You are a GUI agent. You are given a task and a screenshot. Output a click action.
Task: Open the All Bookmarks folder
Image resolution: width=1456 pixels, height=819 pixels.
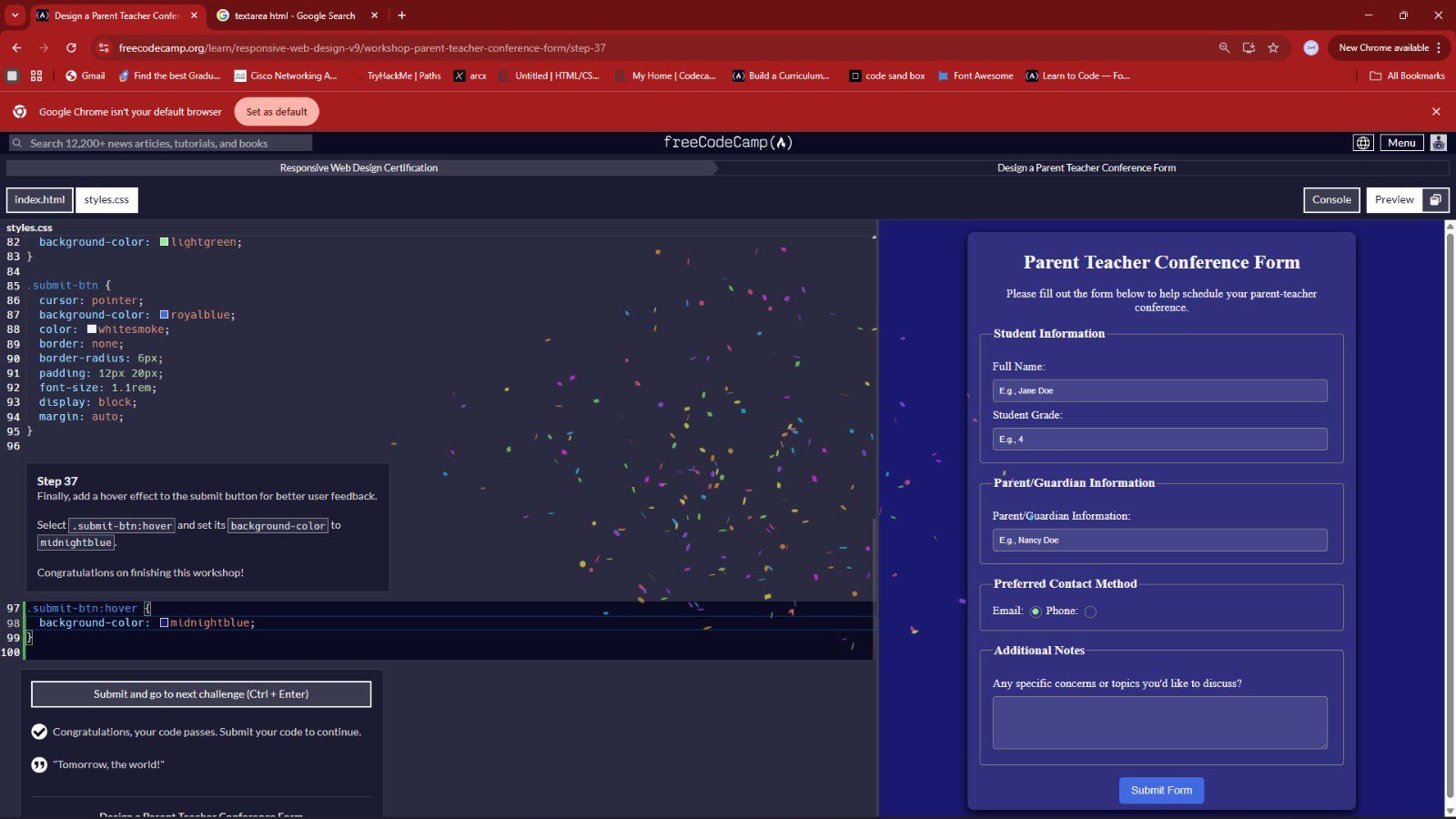pos(1407,76)
